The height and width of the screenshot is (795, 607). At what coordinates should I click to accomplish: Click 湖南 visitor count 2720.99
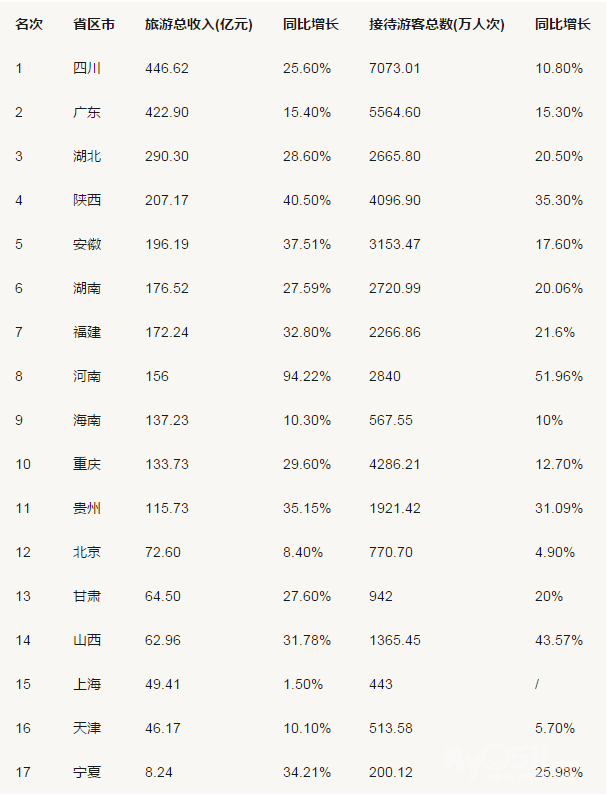(x=395, y=288)
